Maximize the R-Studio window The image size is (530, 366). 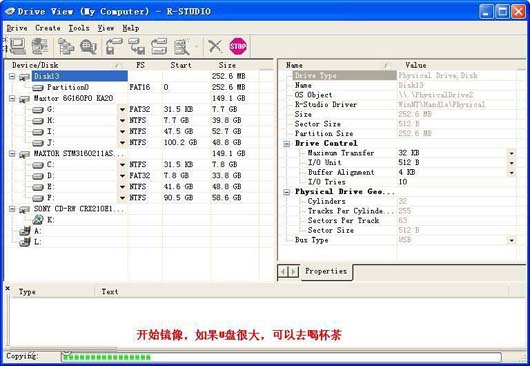coord(502,12)
